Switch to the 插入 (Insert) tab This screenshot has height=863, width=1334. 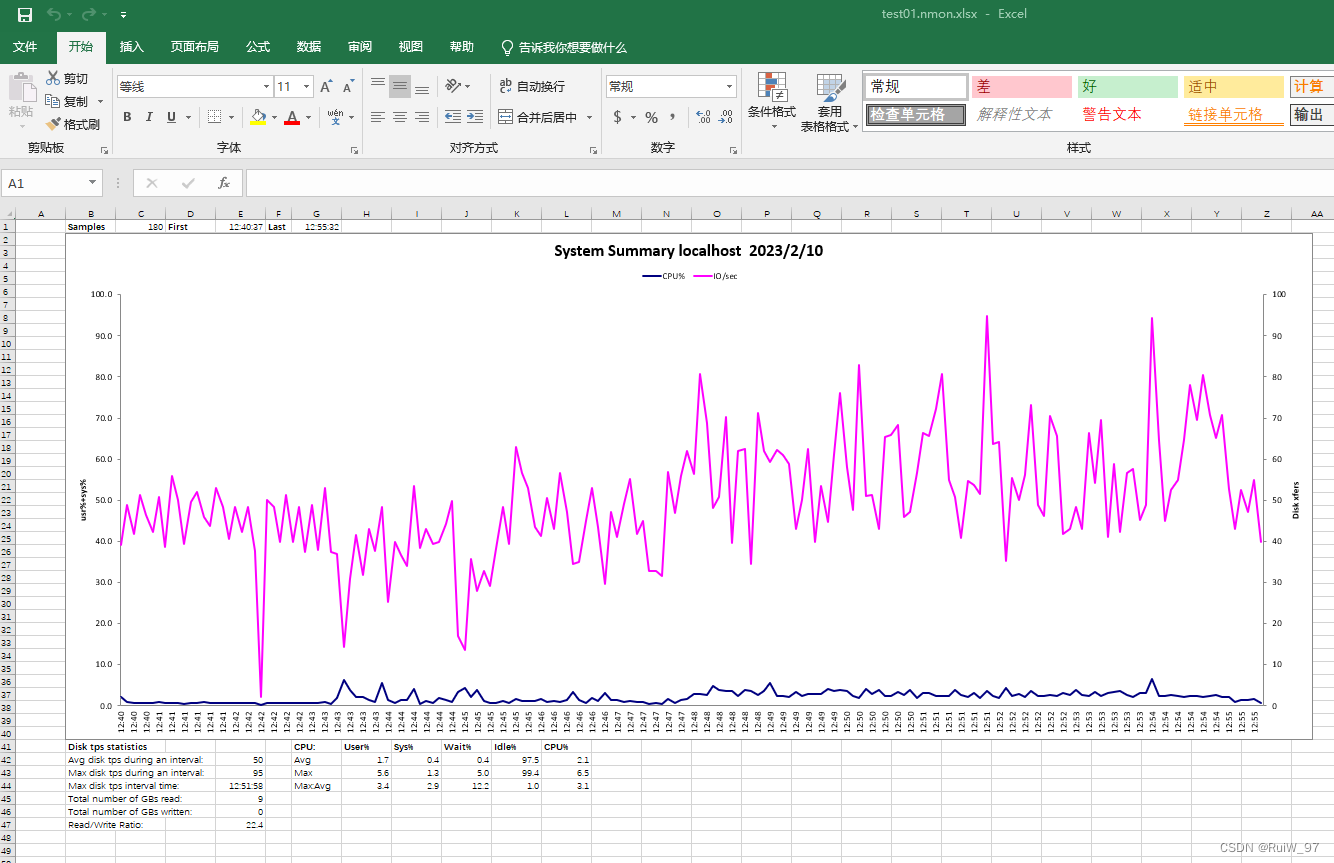click(x=132, y=47)
